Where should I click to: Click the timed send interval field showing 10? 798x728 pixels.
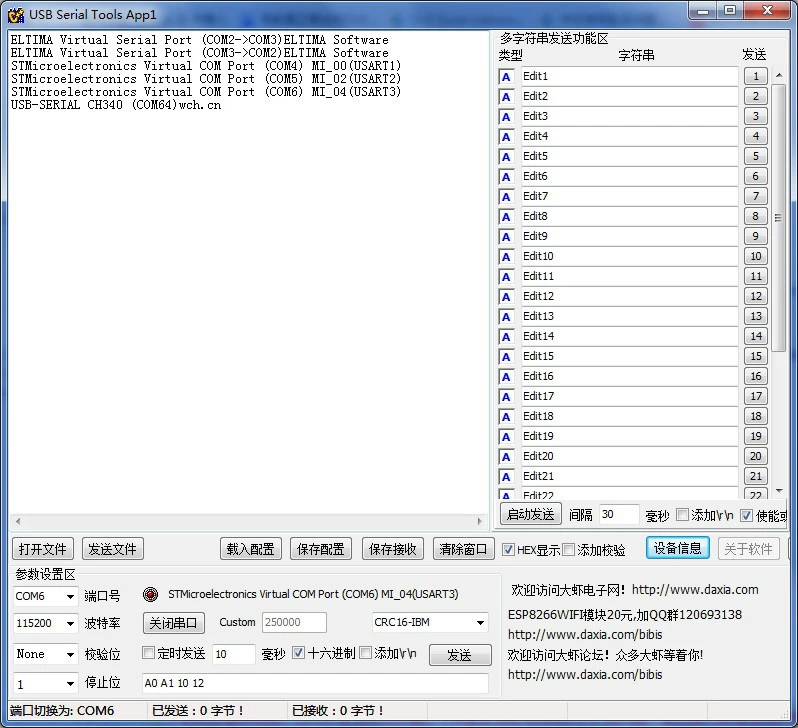234,654
